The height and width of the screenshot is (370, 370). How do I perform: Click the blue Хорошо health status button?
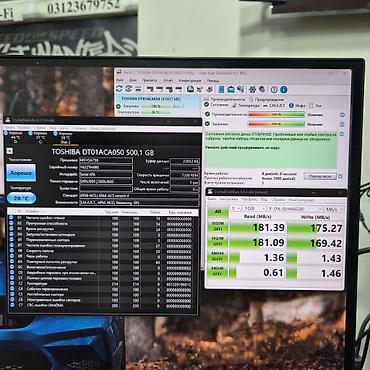click(x=21, y=173)
